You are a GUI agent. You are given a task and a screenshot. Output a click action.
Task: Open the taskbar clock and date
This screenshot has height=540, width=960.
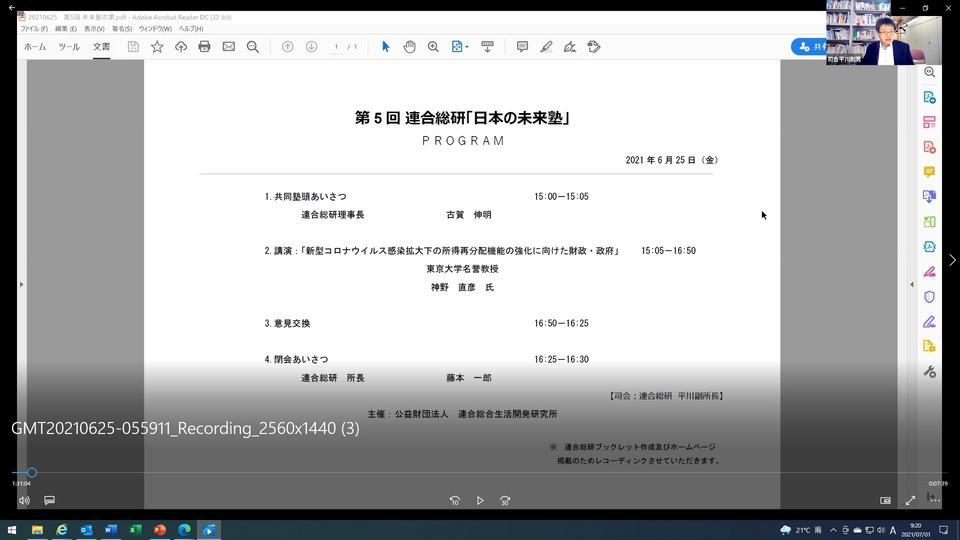(x=916, y=530)
